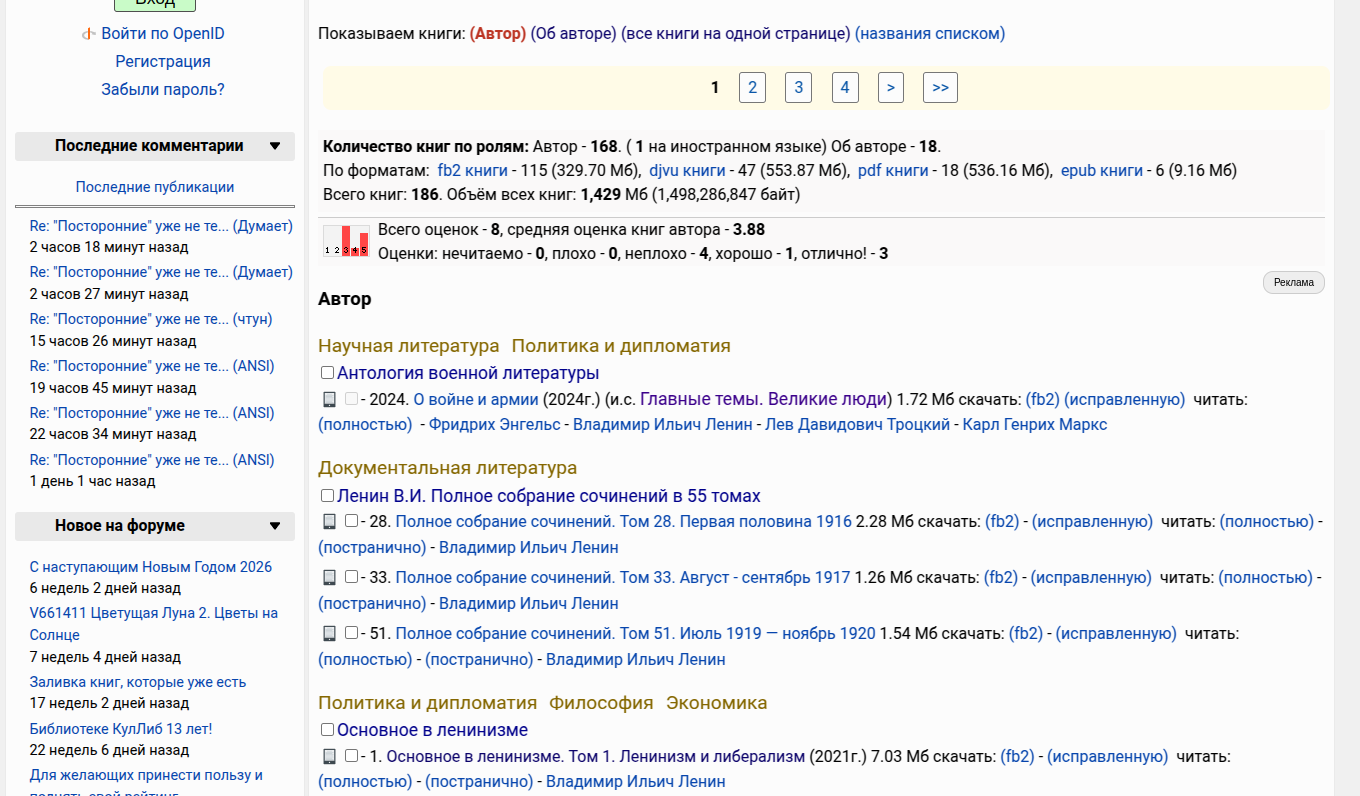Collapse the Новое на форуме panel arrow

275,526
